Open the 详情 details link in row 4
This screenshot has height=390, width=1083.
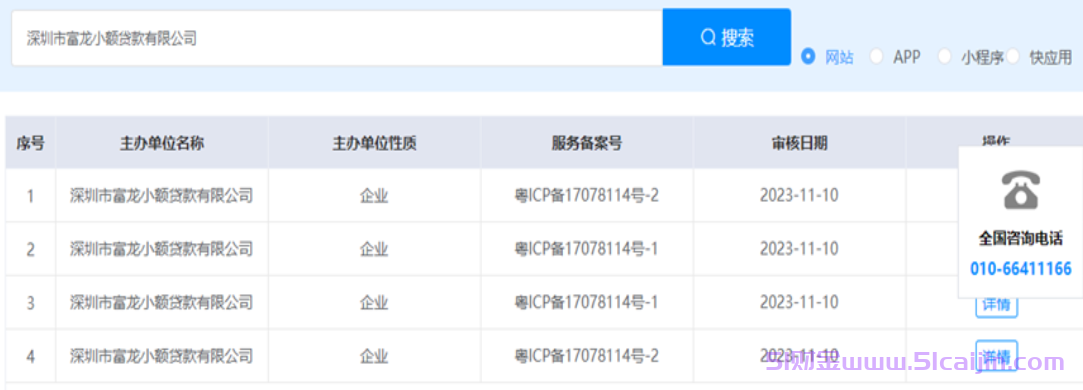click(x=997, y=355)
